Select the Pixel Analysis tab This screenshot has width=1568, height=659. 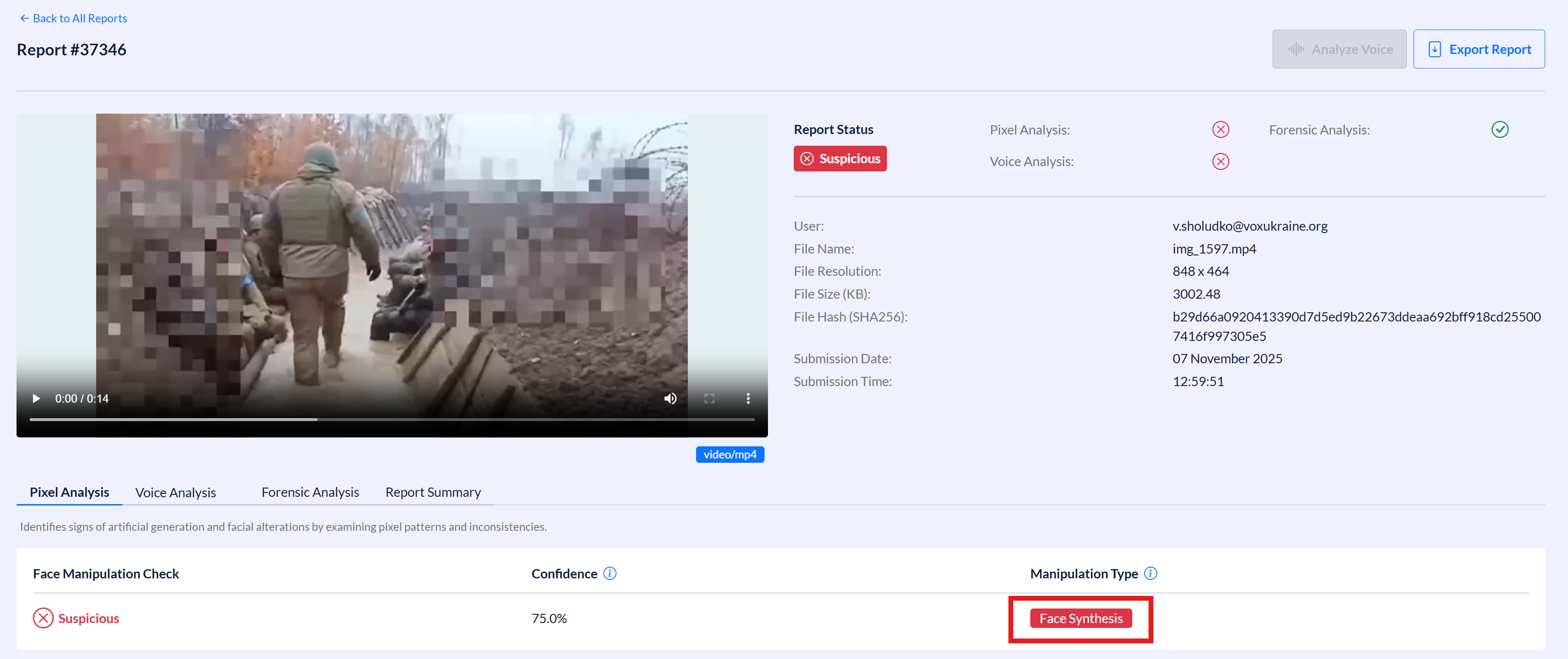click(x=69, y=491)
